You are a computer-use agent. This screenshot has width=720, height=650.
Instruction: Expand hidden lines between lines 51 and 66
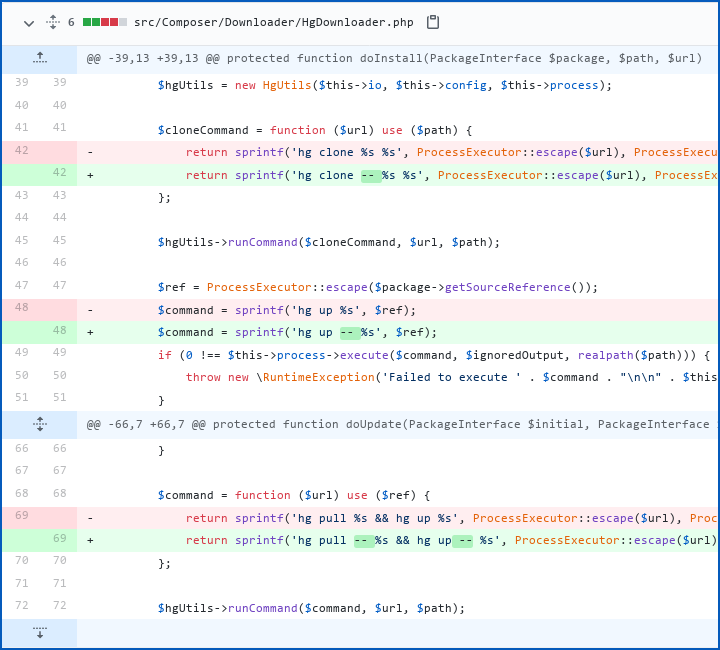[39, 424]
